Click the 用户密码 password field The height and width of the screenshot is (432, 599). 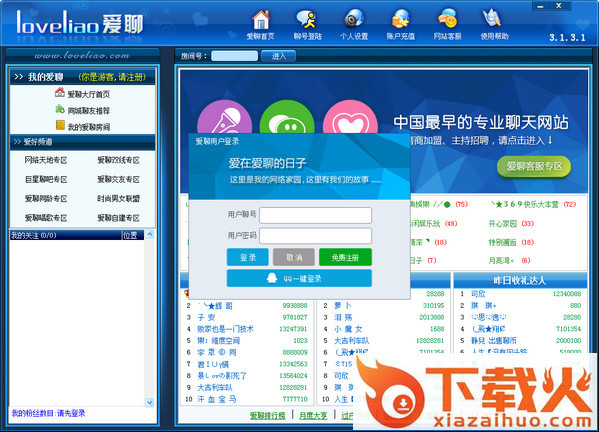point(316,236)
